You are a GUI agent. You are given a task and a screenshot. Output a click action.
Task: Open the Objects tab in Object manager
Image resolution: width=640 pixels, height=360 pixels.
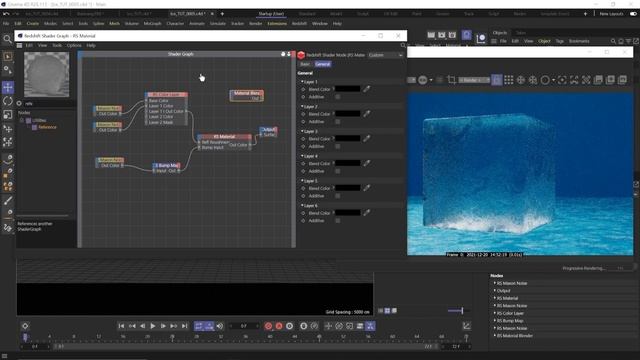500,33
